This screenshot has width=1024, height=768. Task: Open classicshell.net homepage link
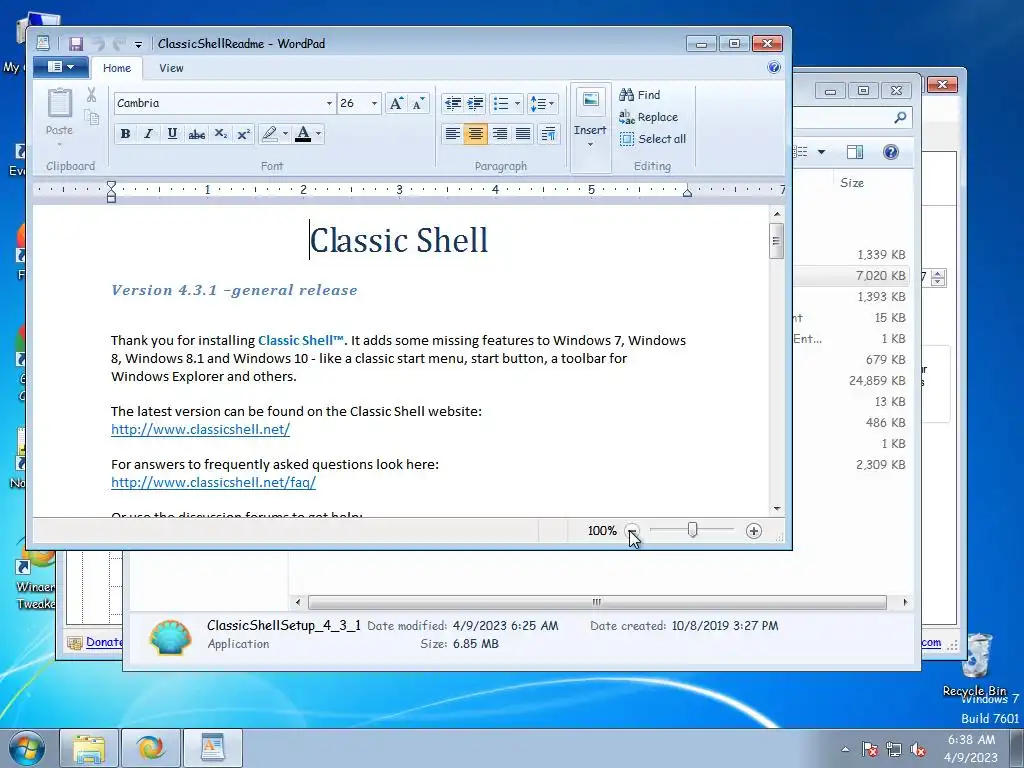coord(200,429)
